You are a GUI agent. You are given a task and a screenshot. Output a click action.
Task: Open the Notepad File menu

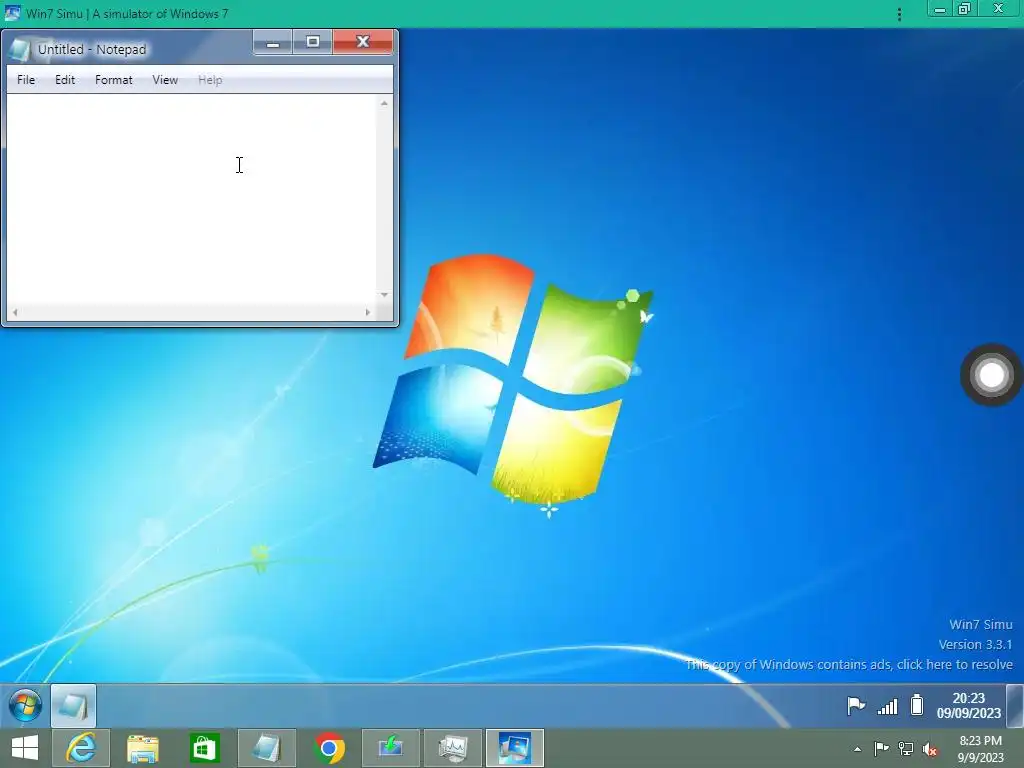coord(26,80)
